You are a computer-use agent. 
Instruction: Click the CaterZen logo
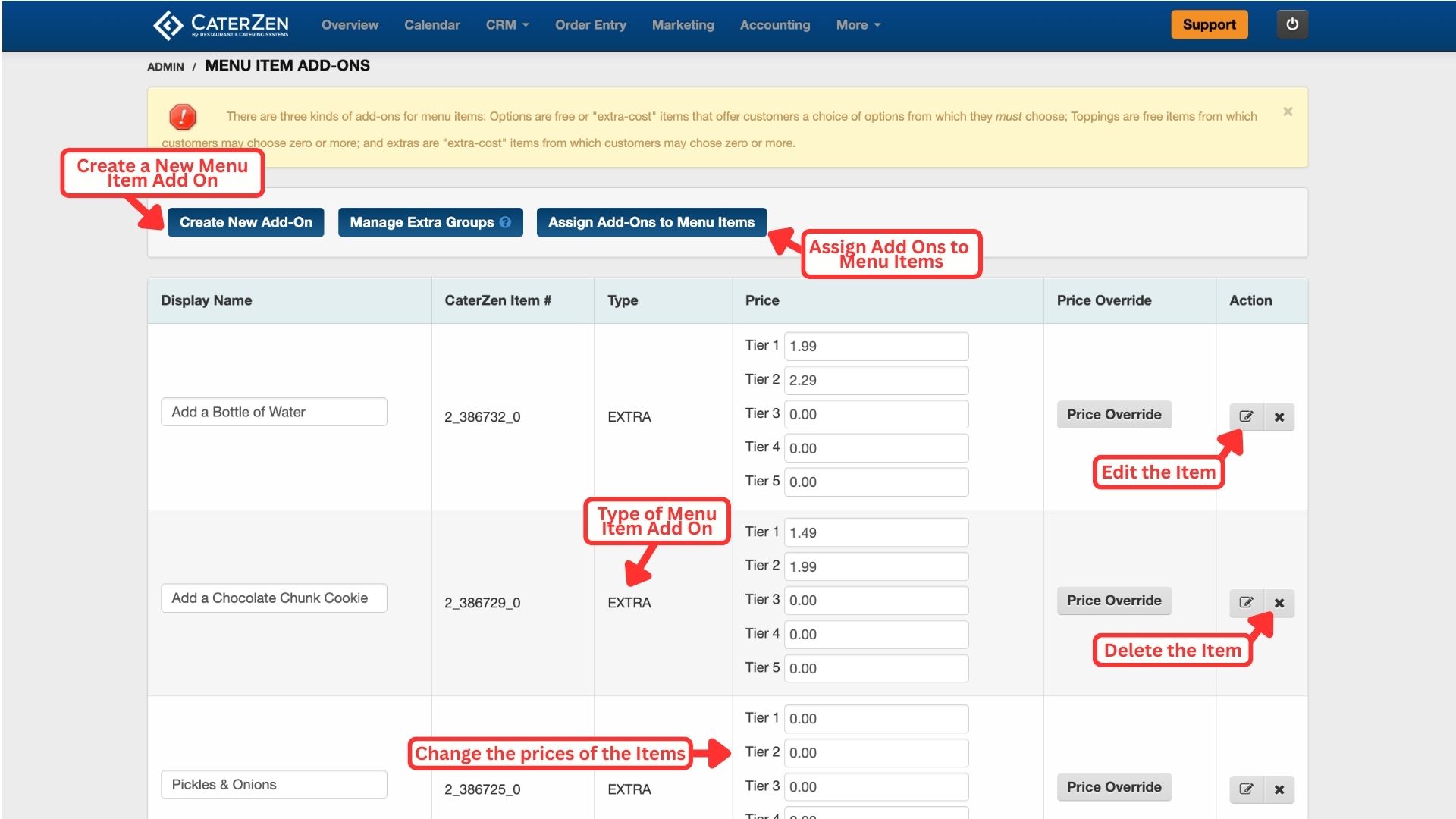[x=221, y=25]
